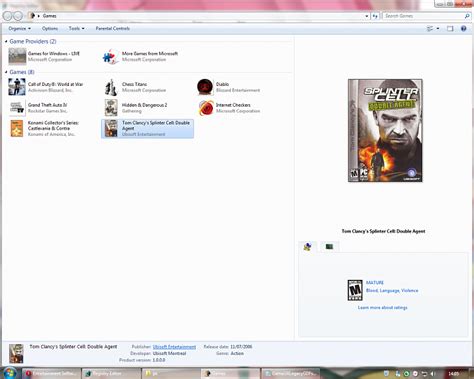Collapse the Game Providers group
474x379 pixels.
tap(6, 41)
